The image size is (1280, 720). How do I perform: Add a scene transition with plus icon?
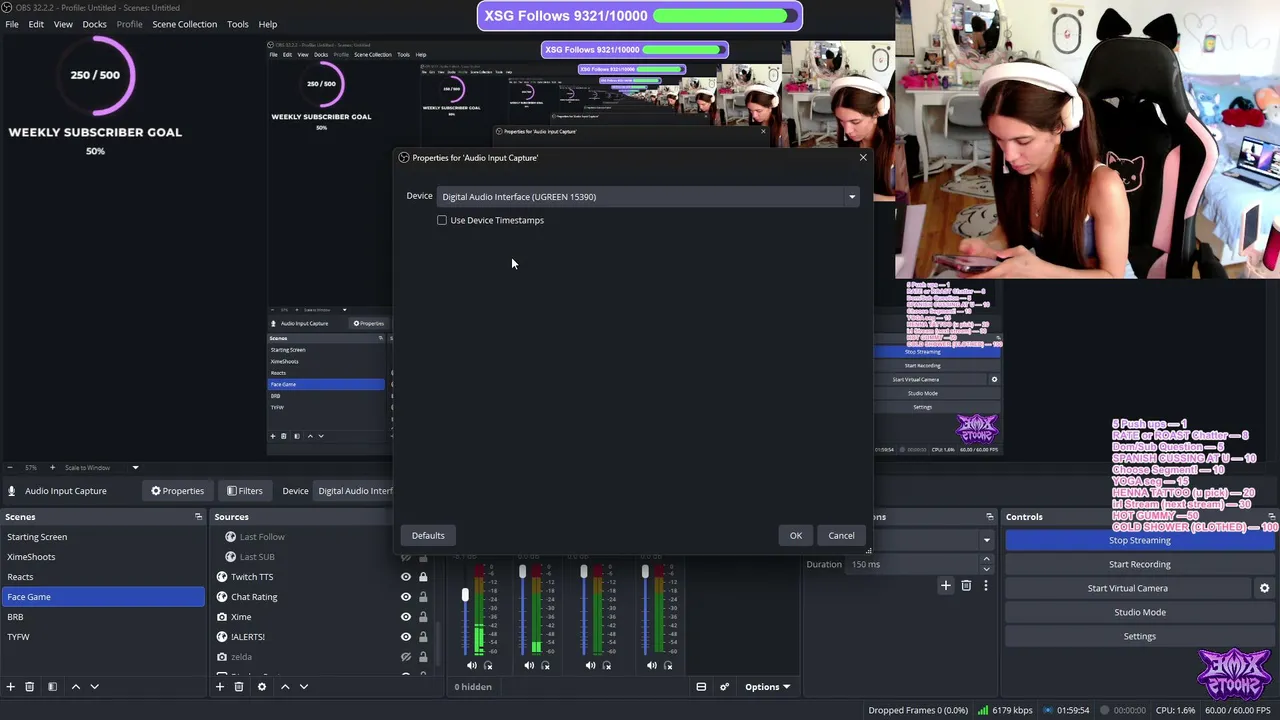(946, 585)
